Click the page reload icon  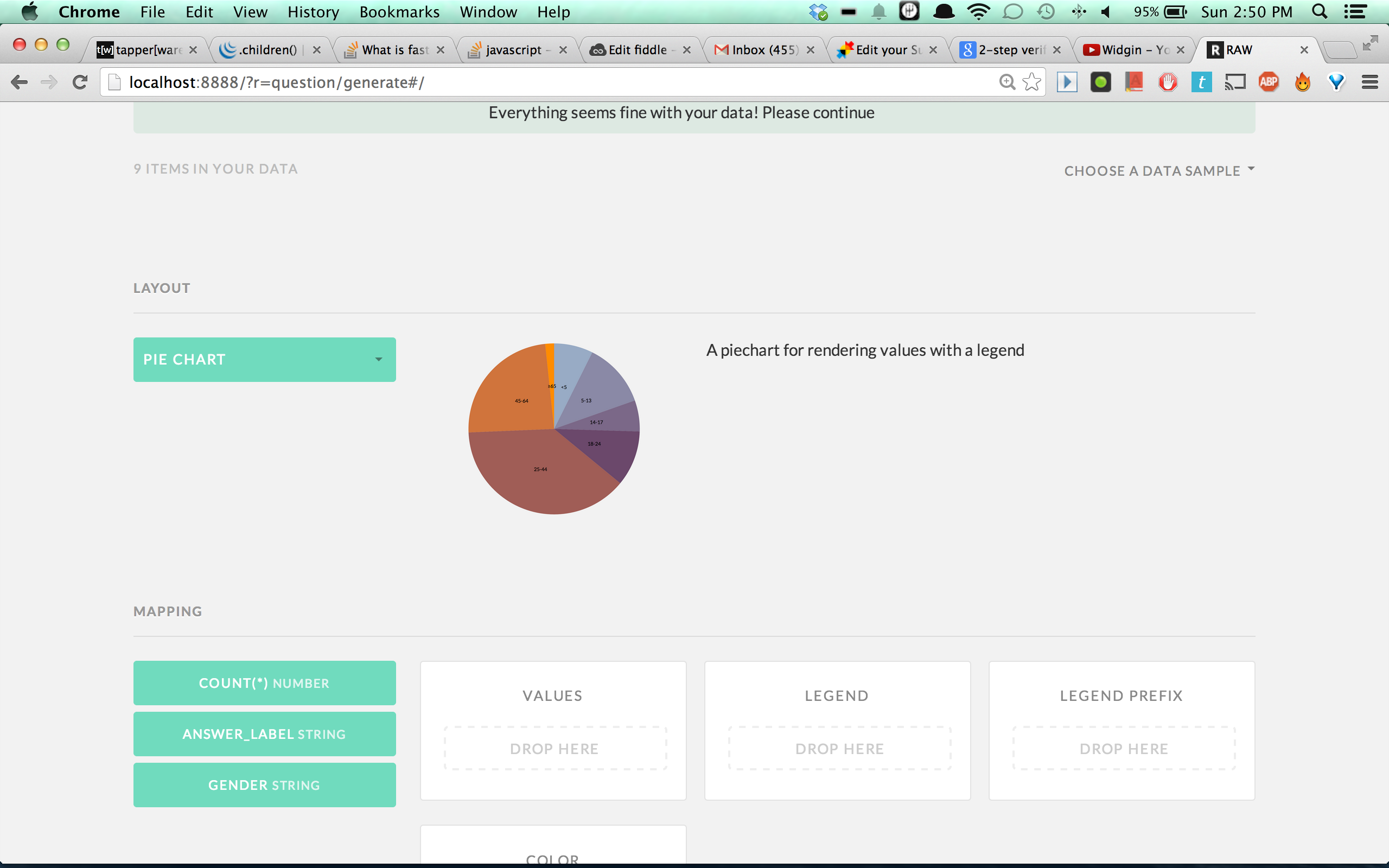click(x=80, y=82)
